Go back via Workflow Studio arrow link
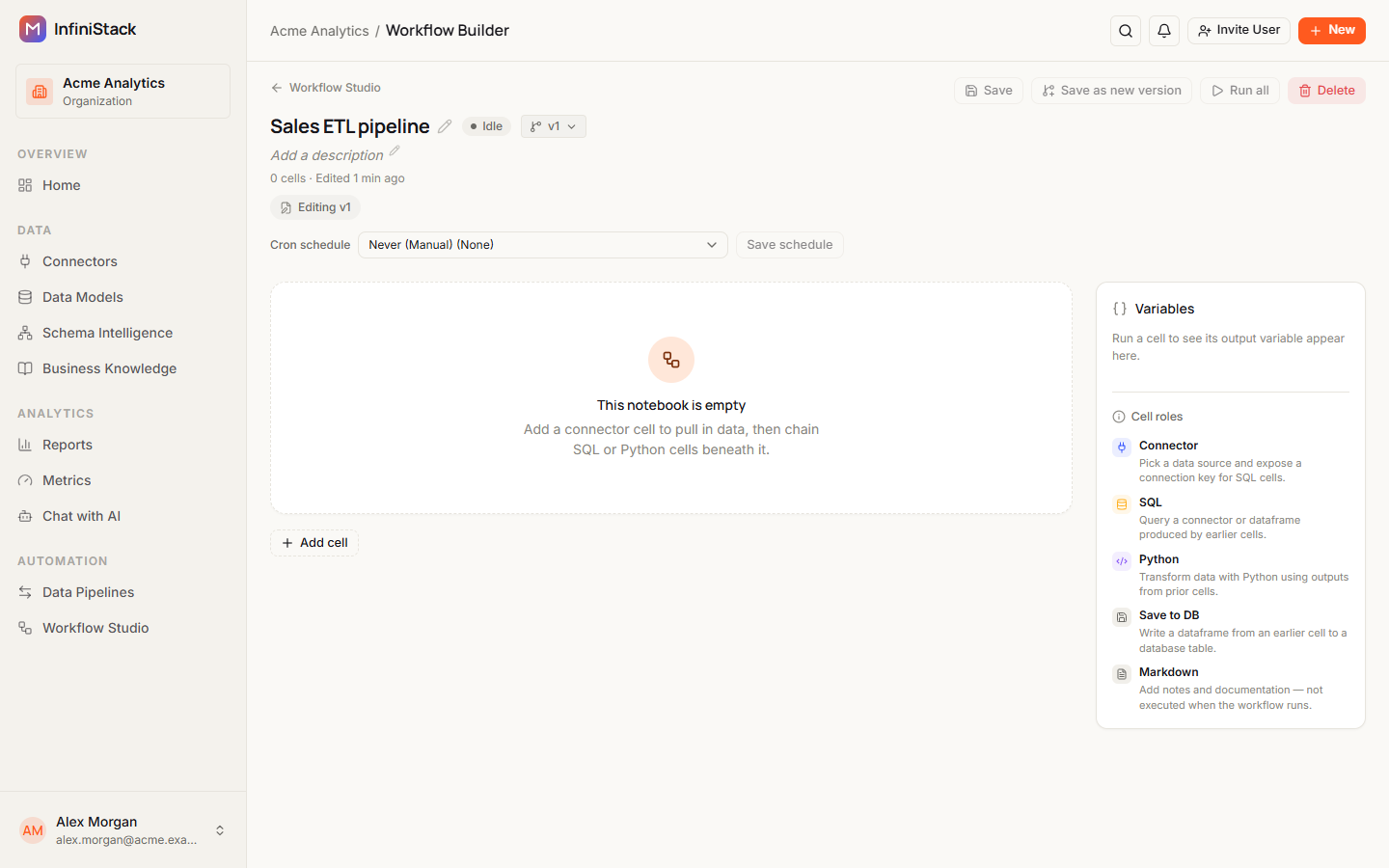 pos(326,88)
